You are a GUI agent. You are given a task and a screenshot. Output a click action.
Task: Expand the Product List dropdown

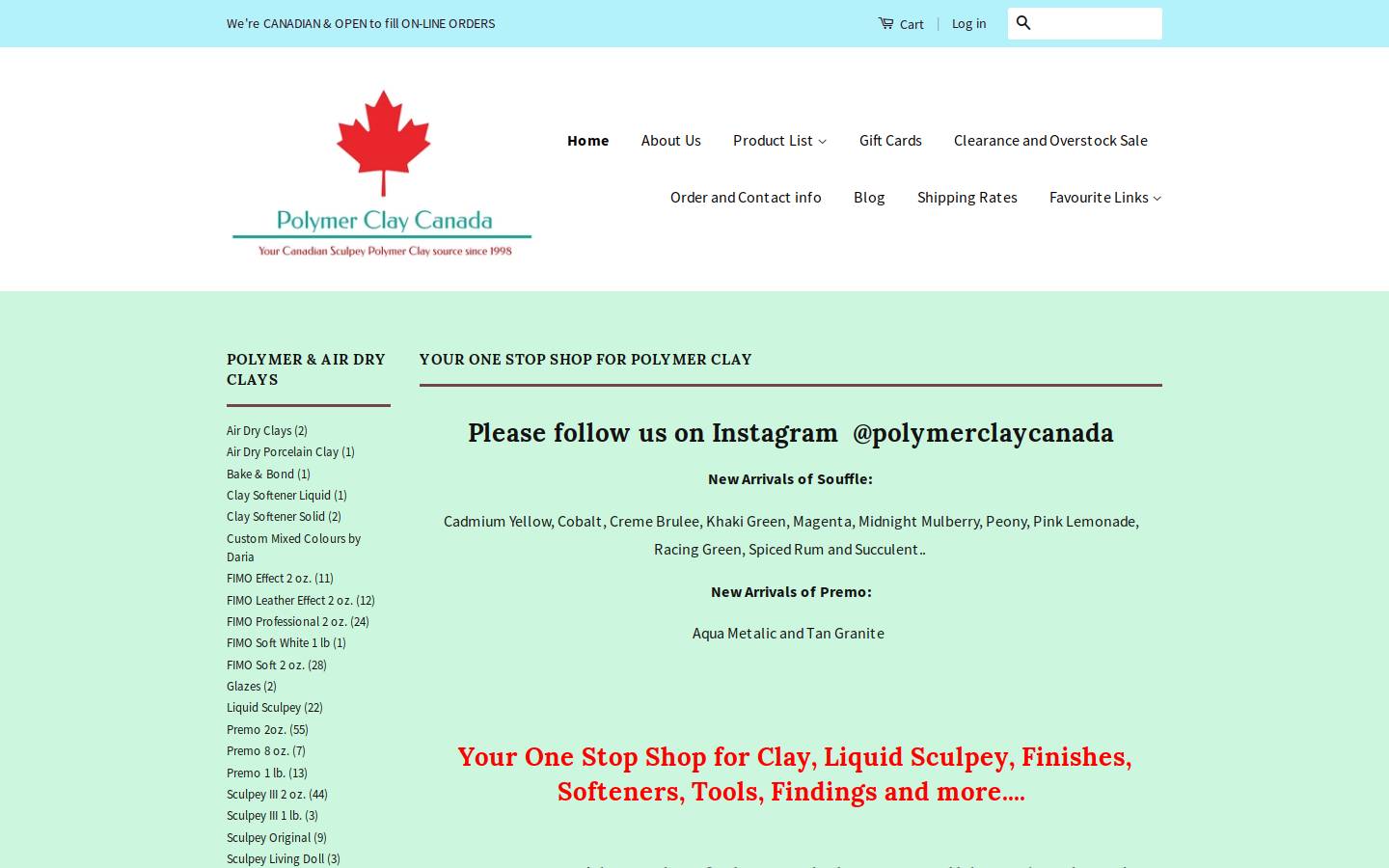click(x=779, y=140)
